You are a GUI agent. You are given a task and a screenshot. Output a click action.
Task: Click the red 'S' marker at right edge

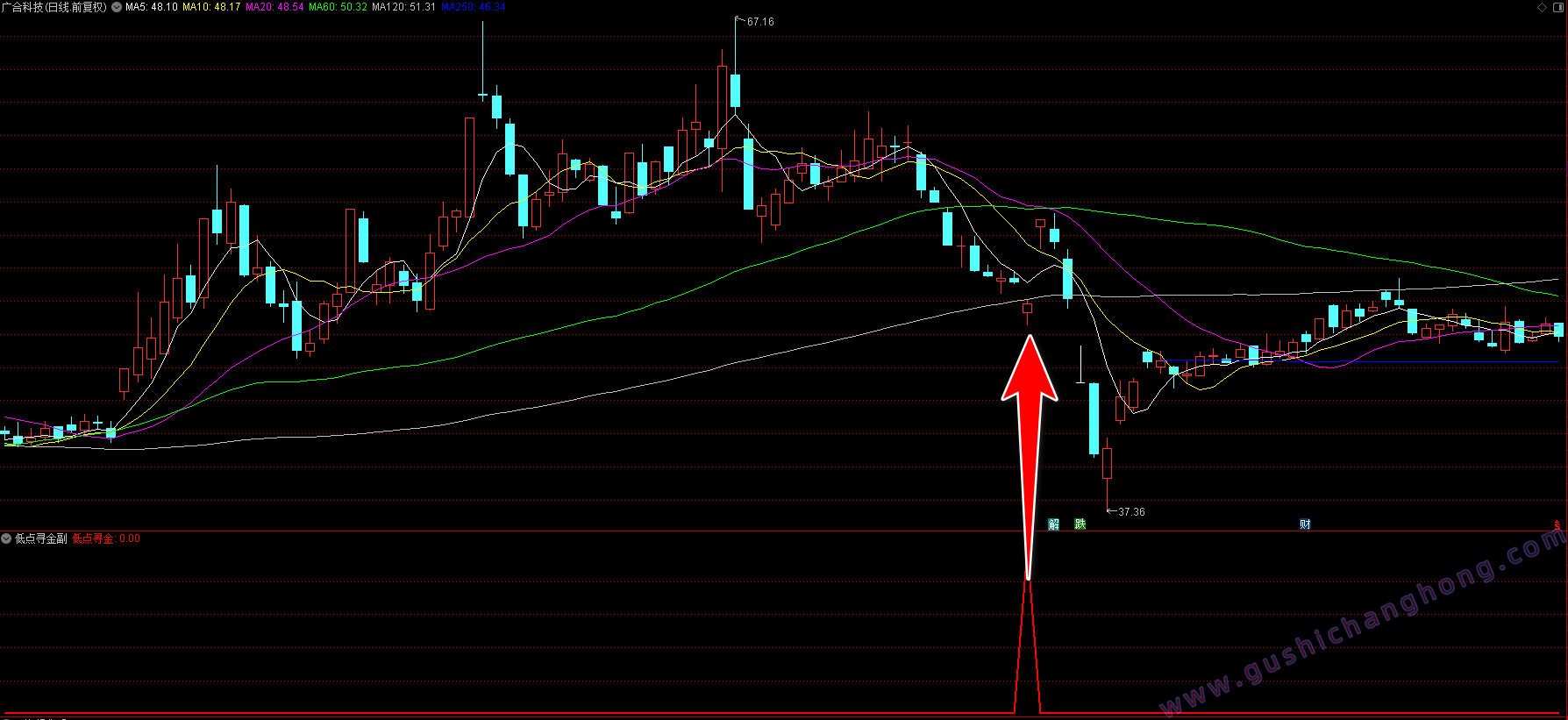[x=1558, y=525]
